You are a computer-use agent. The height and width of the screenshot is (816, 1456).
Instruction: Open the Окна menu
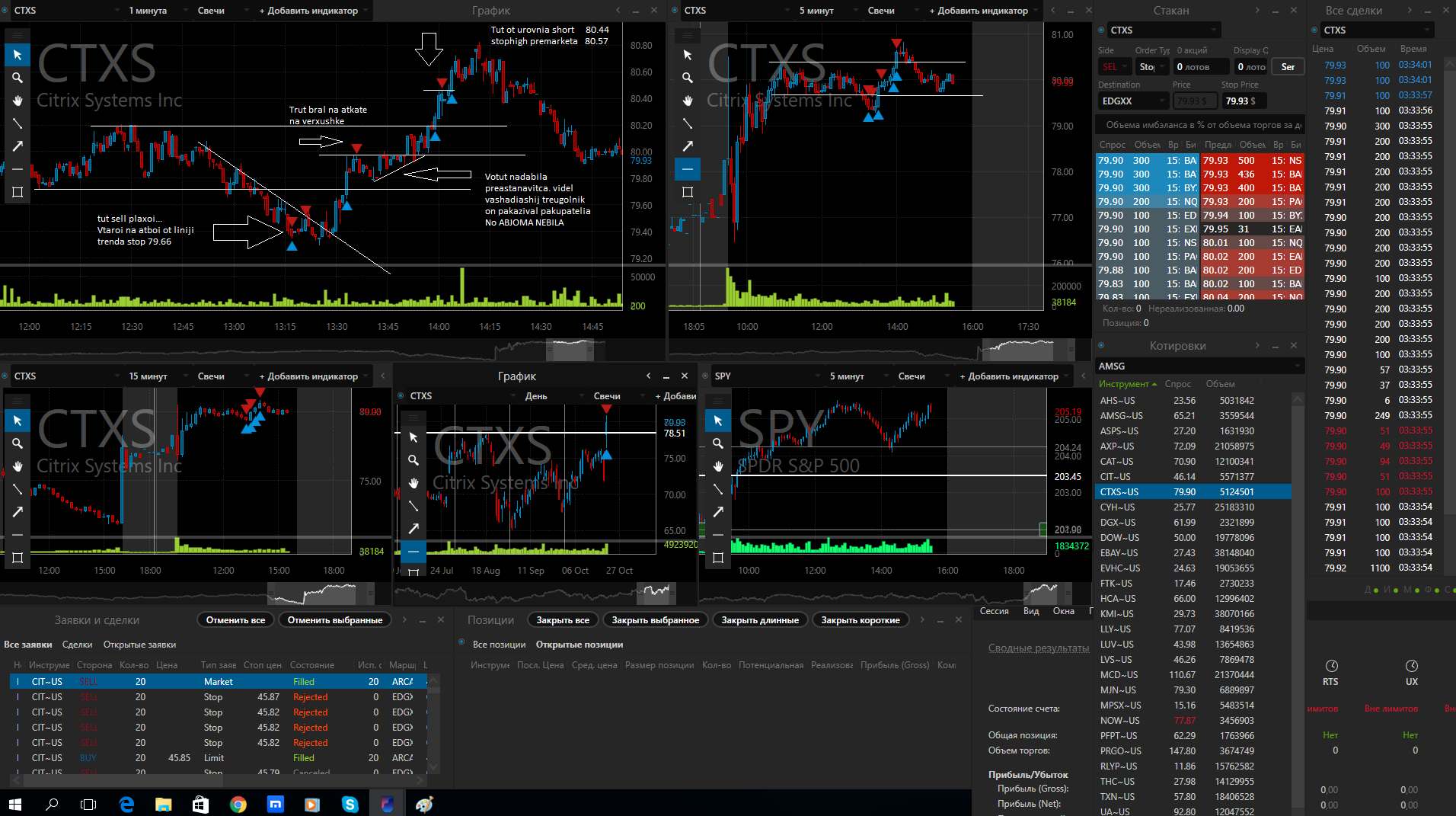1063,611
